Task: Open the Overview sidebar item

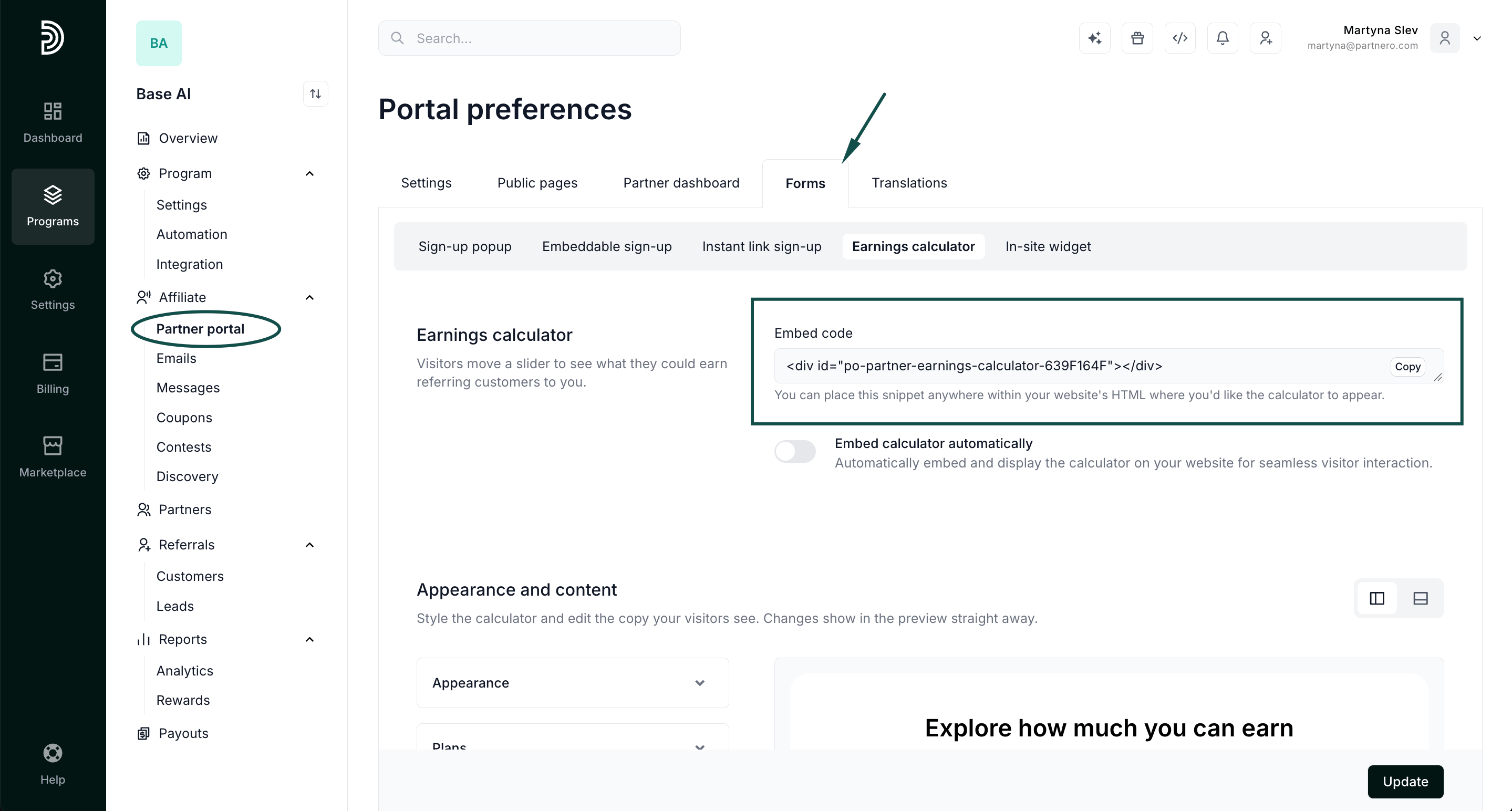Action: tap(188, 139)
